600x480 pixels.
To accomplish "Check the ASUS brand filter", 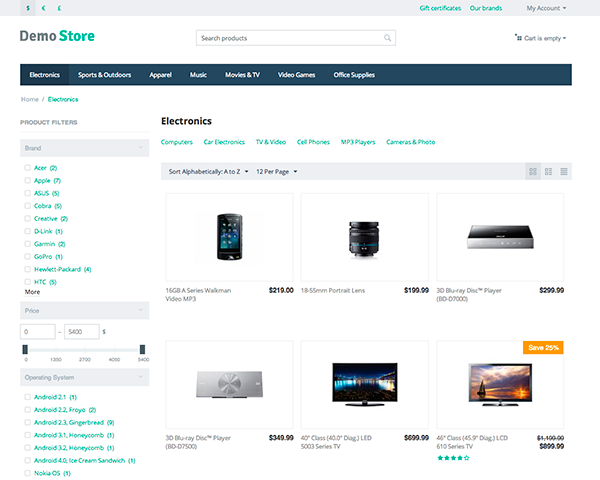I will 28,193.
